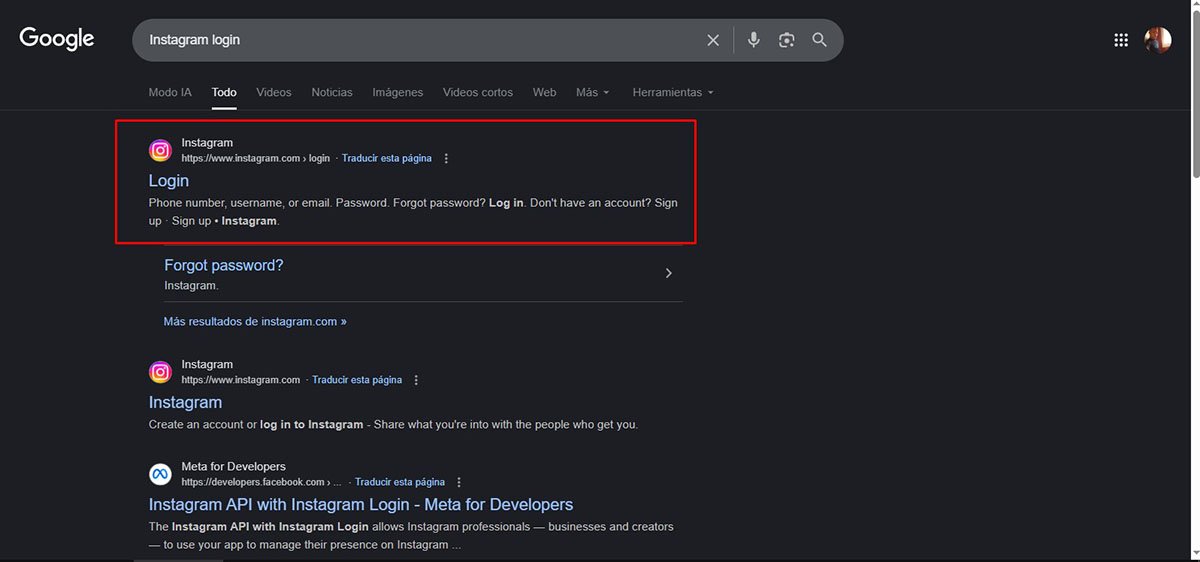The image size is (1200, 562).
Task: Click the snippet starting 'The Instagram API with'
Action: (411, 536)
